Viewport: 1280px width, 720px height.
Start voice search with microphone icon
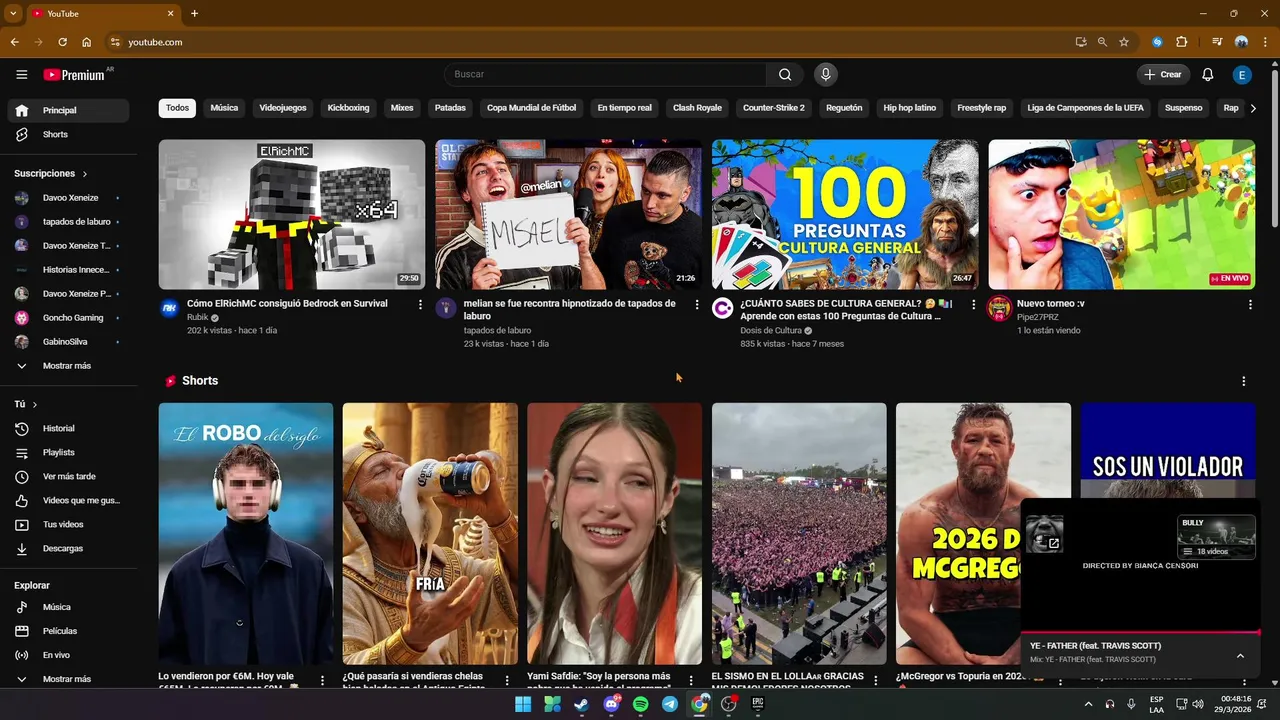[825, 75]
